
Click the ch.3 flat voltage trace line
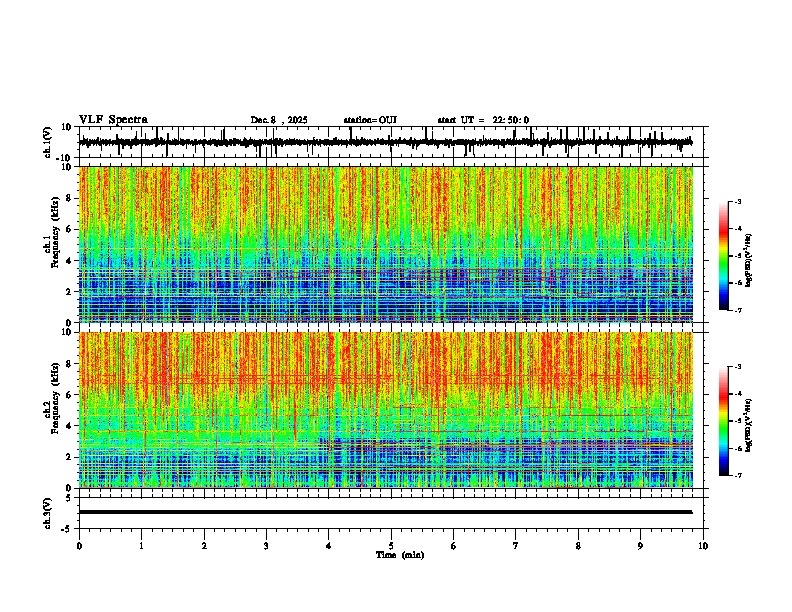click(x=385, y=512)
